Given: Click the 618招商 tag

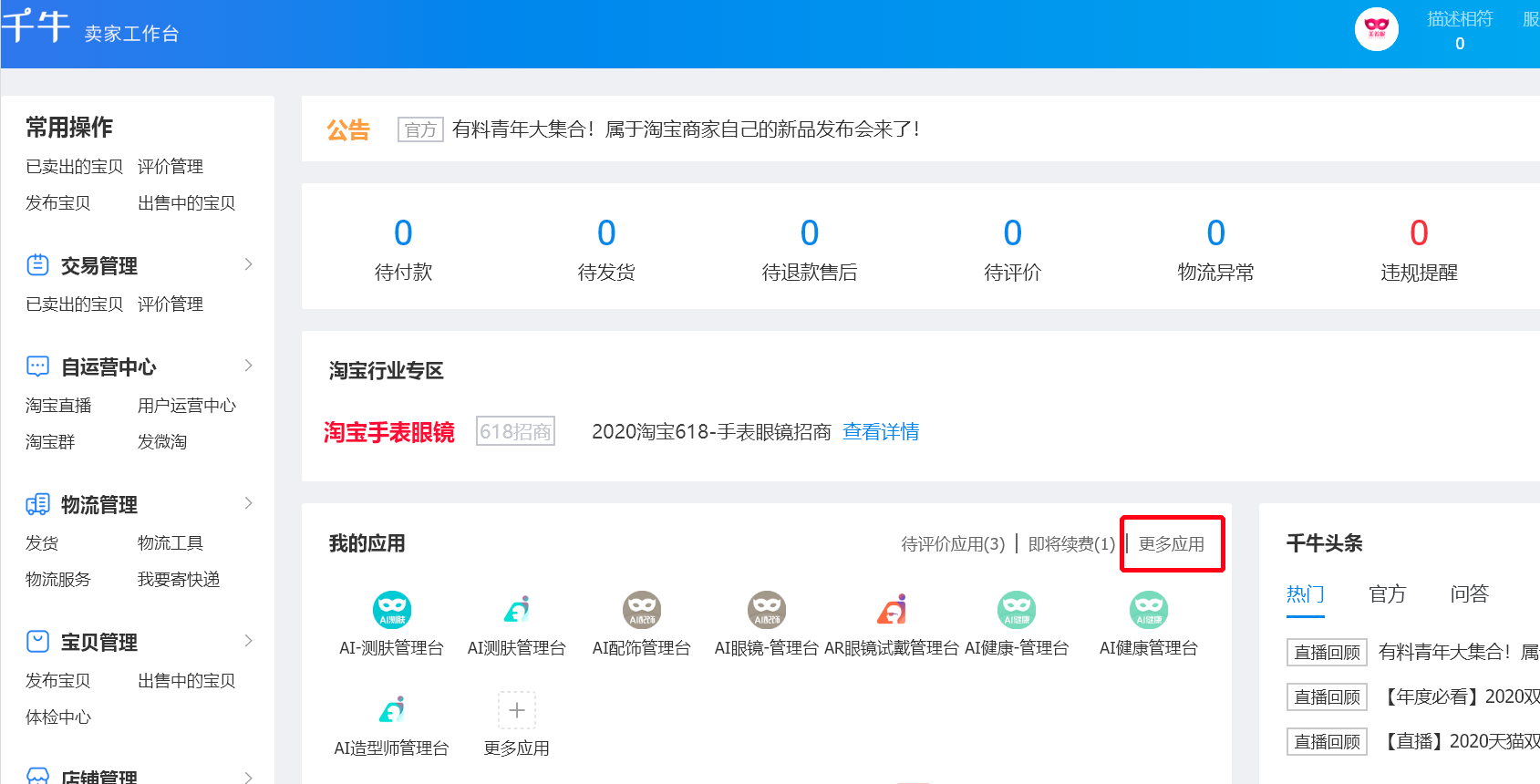Looking at the screenshot, I should click(x=516, y=431).
